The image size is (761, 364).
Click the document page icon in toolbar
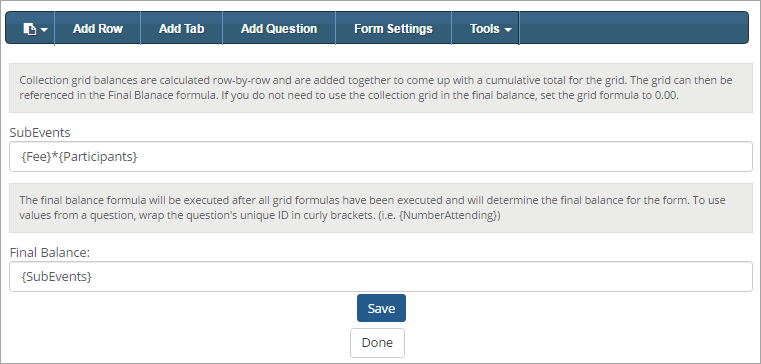click(30, 29)
